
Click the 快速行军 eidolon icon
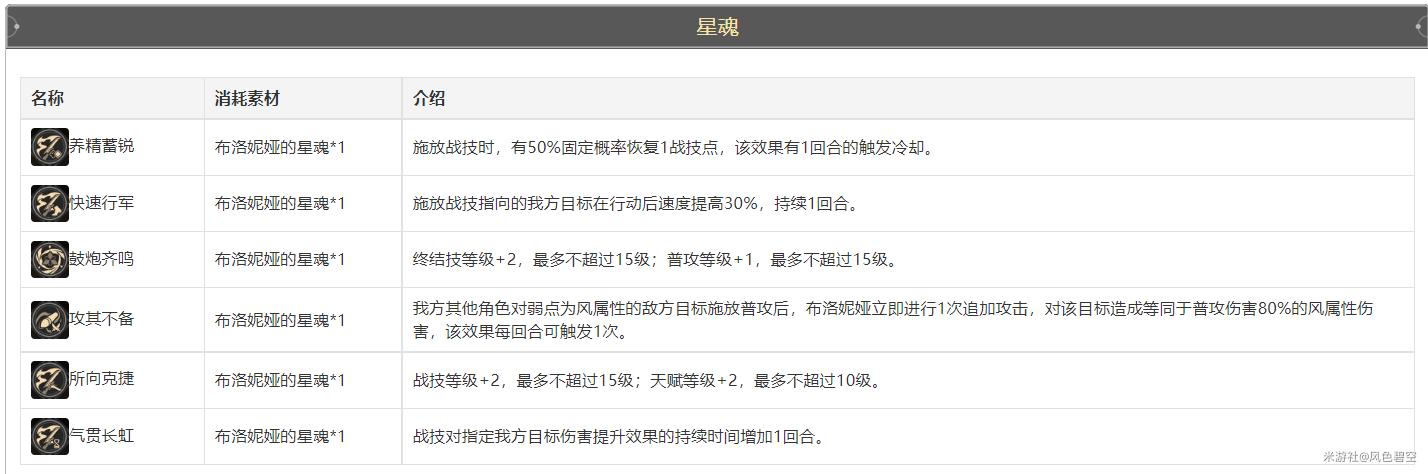click(x=50, y=204)
